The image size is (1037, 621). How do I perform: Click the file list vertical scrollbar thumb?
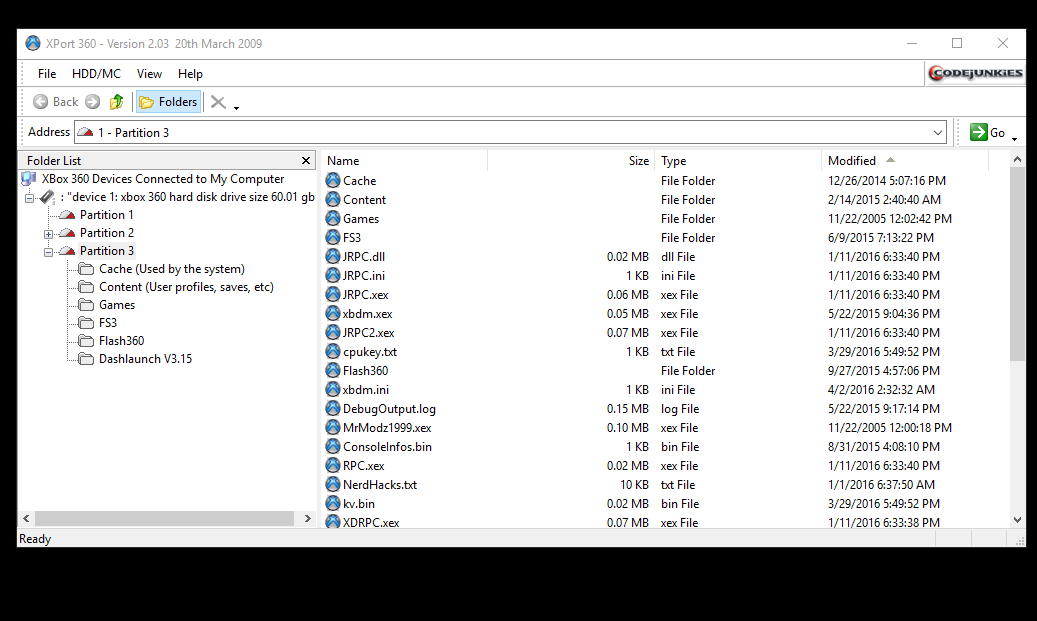pyautogui.click(x=1017, y=264)
